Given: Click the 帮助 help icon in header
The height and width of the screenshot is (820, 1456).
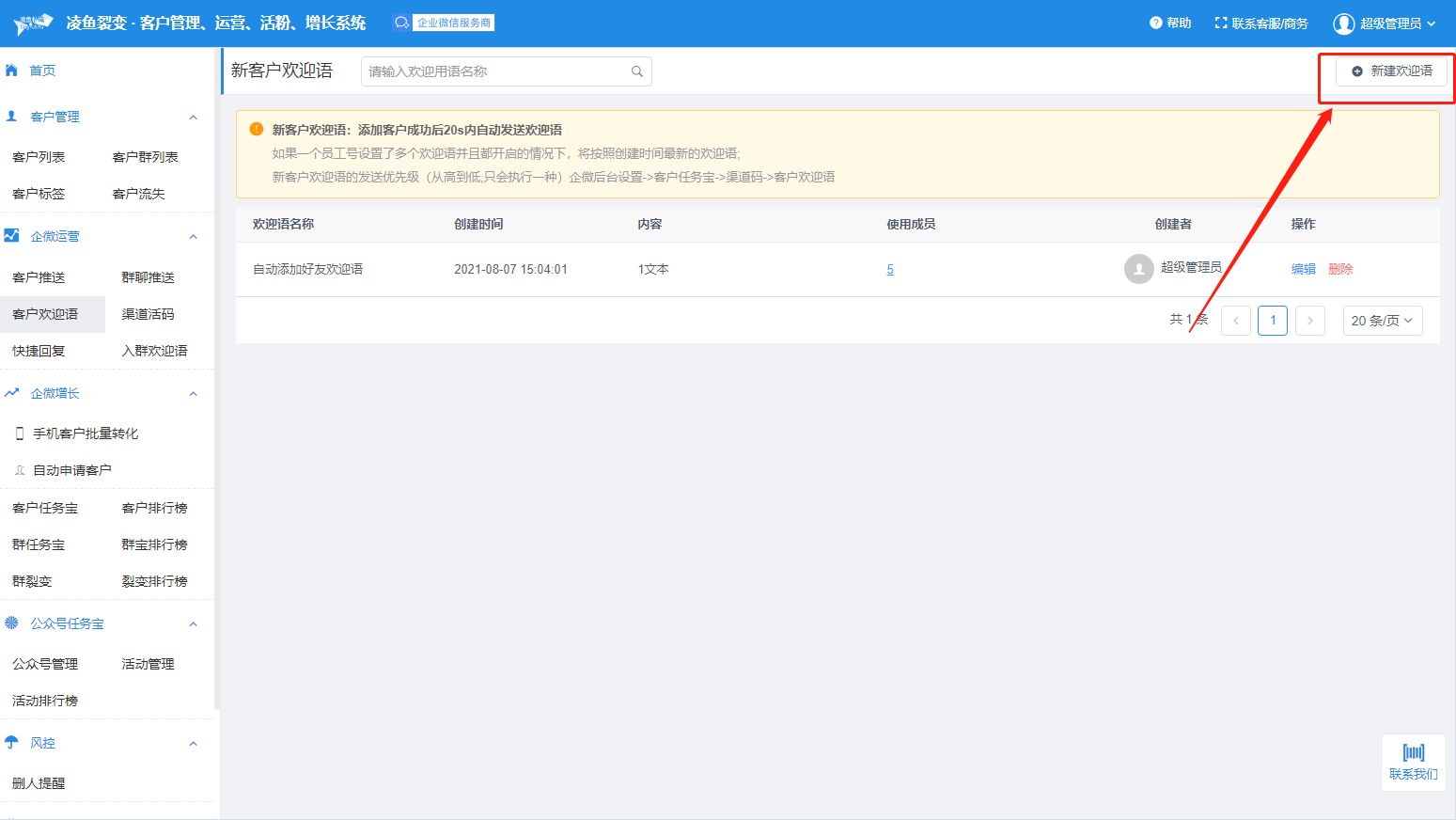Looking at the screenshot, I should coord(1156,23).
